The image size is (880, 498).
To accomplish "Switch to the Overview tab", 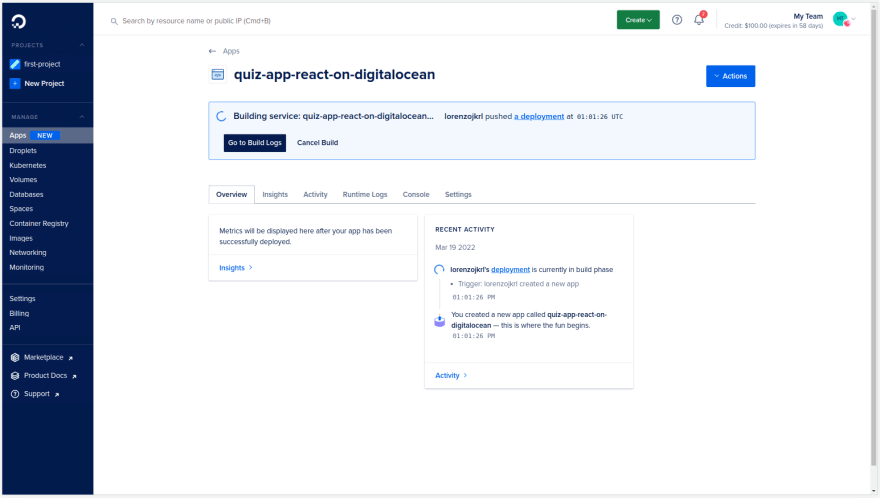I will (231, 194).
